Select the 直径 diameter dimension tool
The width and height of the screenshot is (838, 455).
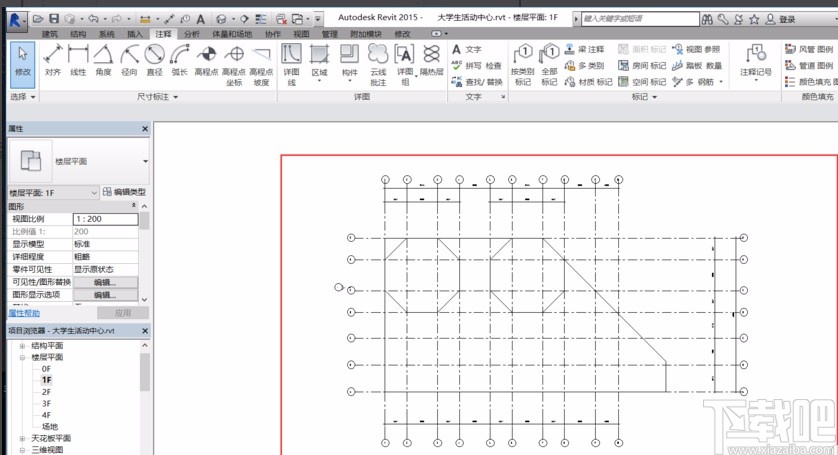pyautogui.click(x=154, y=60)
